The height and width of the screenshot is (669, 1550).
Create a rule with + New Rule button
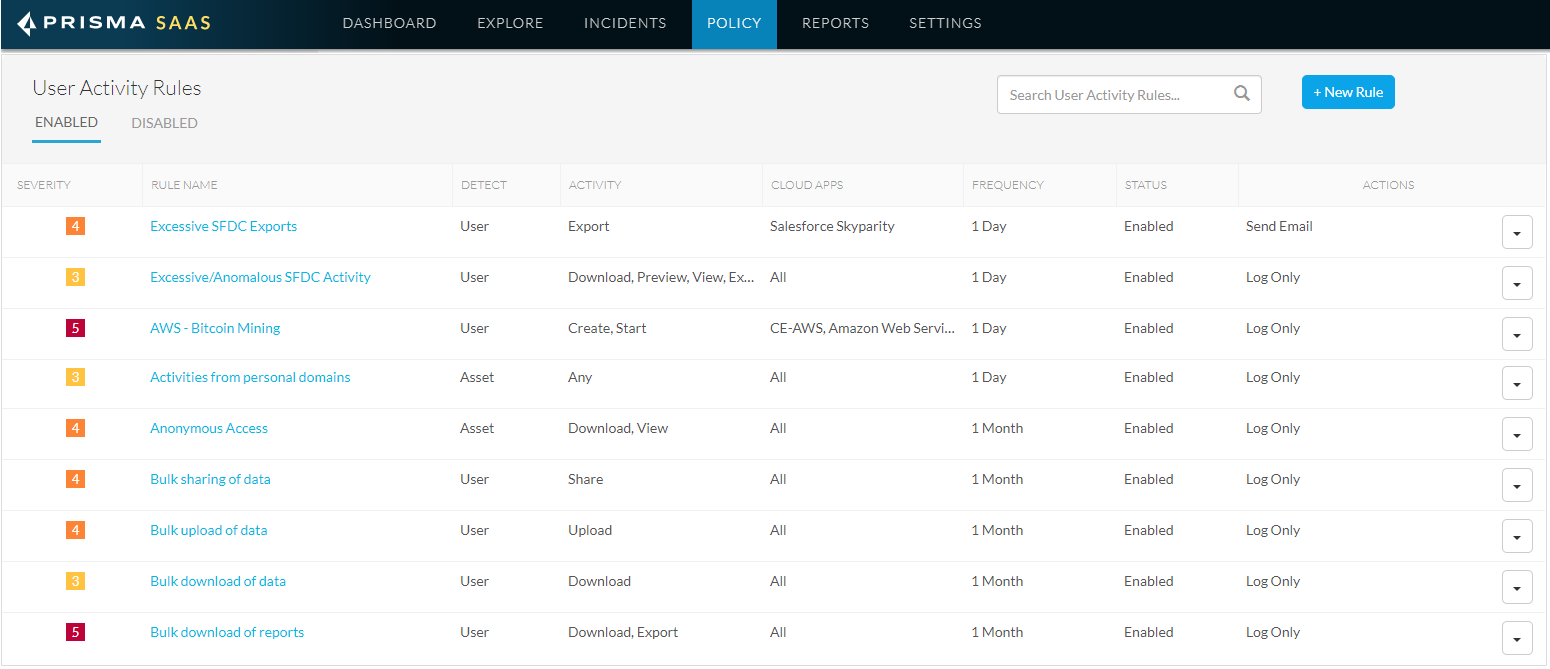(x=1347, y=92)
